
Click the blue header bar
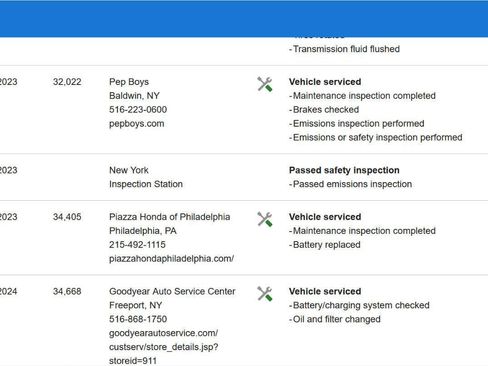pyautogui.click(x=244, y=19)
